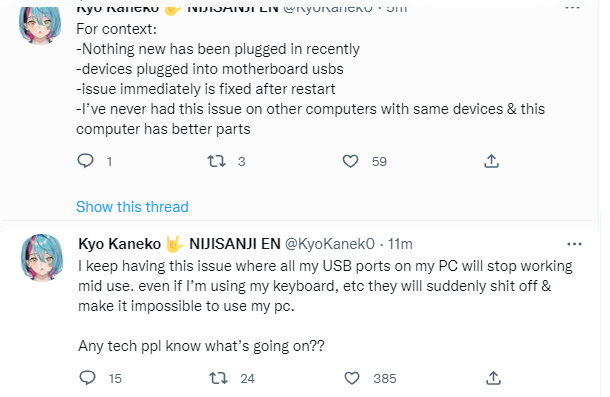
Task: Retweet the USB ports issue tweet
Action: (218, 378)
